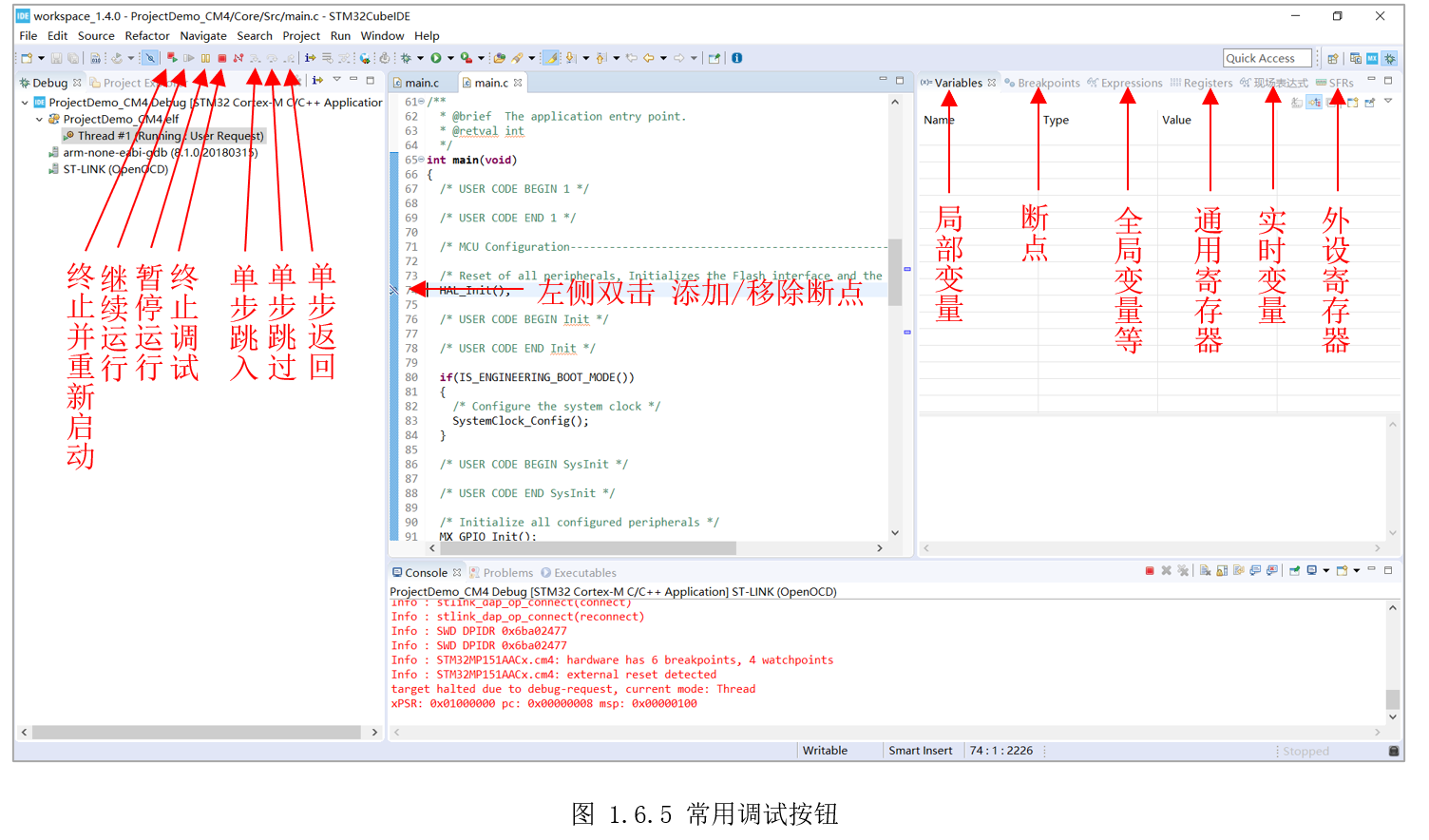Terminate the process from the Console toolbar
The image size is (1429, 840).
[x=1150, y=571]
